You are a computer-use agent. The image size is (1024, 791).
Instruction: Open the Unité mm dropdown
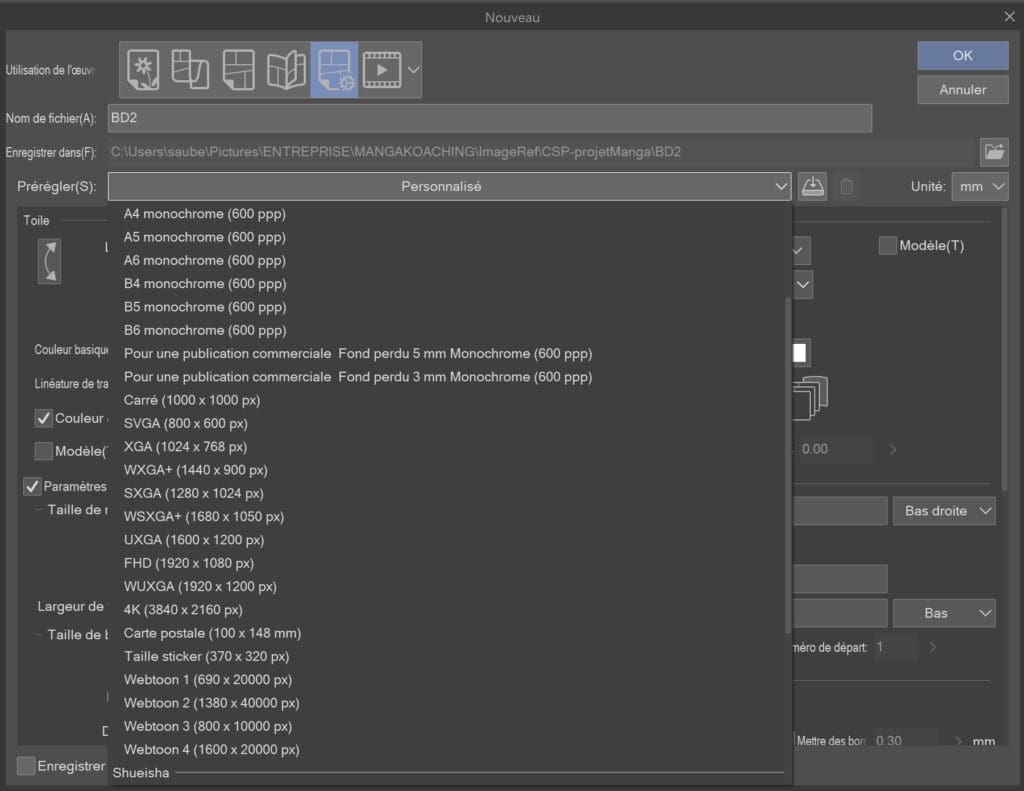point(980,187)
